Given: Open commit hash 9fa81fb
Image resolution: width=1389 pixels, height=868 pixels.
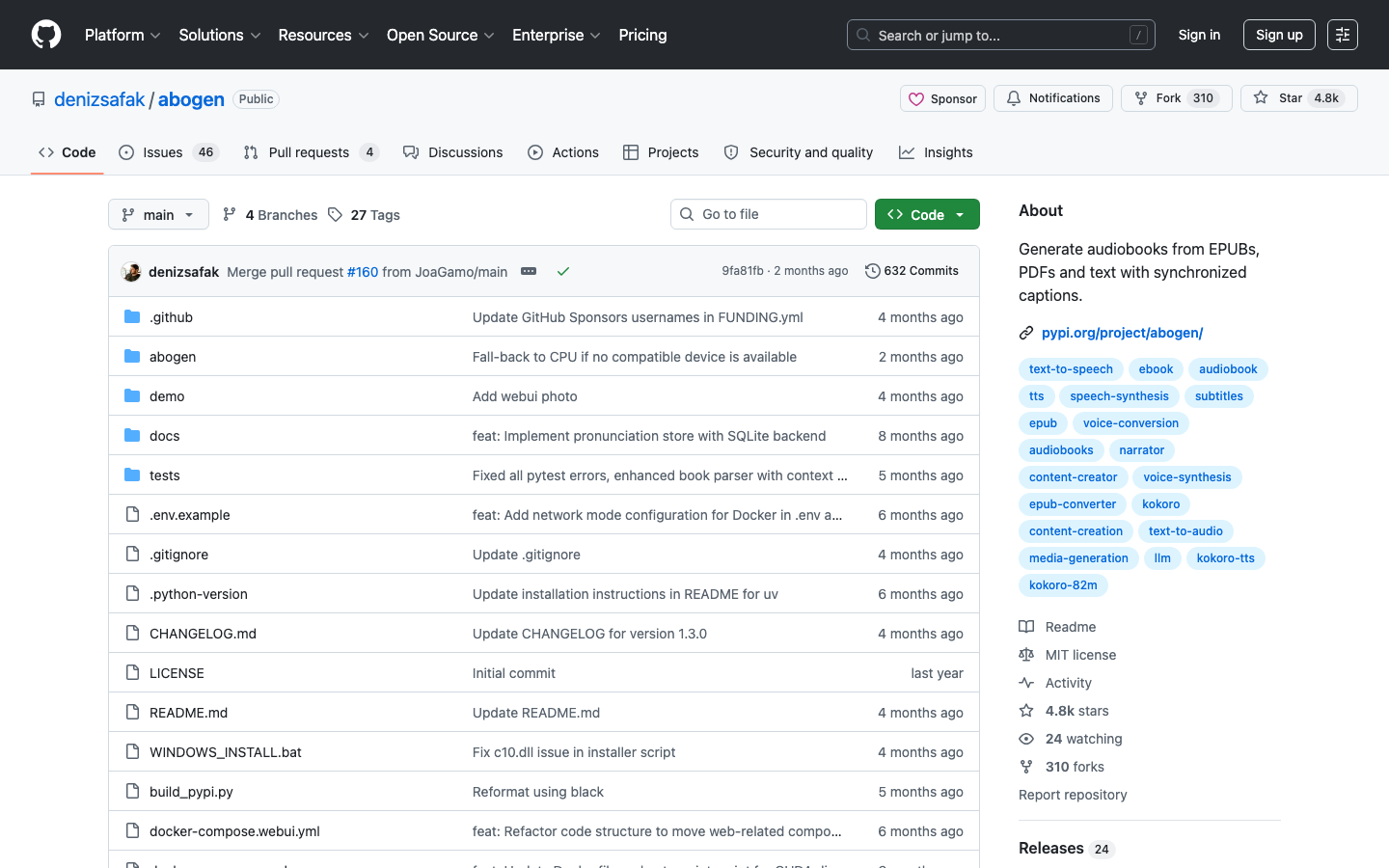Looking at the screenshot, I should coord(743,271).
